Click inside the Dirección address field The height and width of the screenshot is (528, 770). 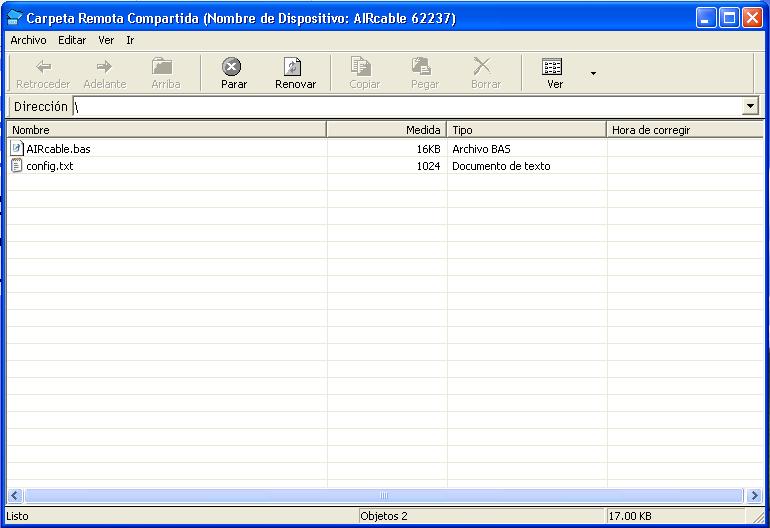click(408, 106)
